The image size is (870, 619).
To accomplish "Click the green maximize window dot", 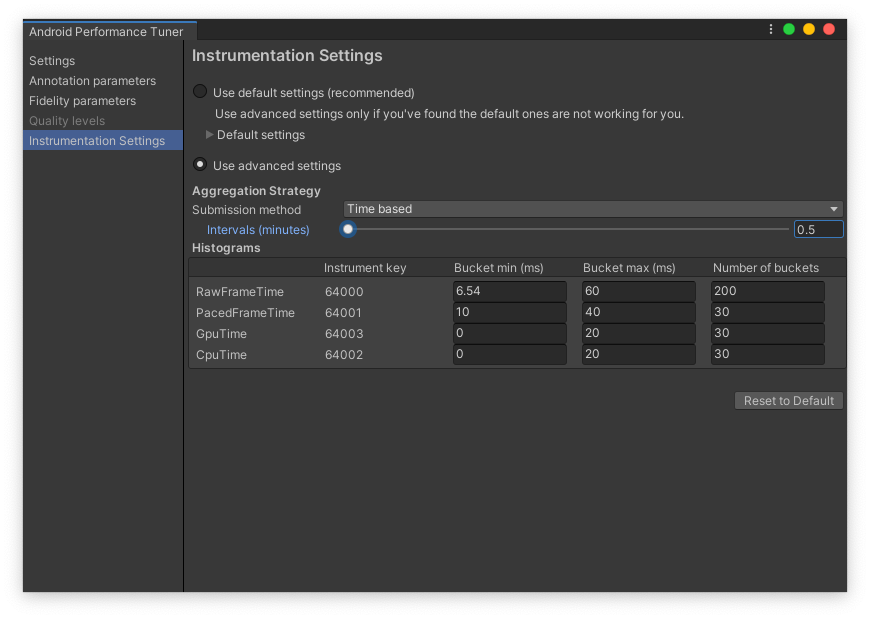I will point(789,29).
